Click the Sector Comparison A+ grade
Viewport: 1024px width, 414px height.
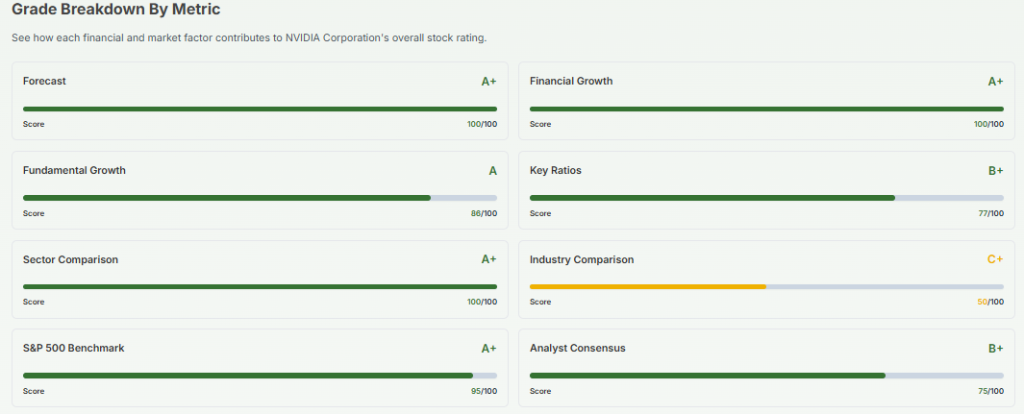point(489,259)
